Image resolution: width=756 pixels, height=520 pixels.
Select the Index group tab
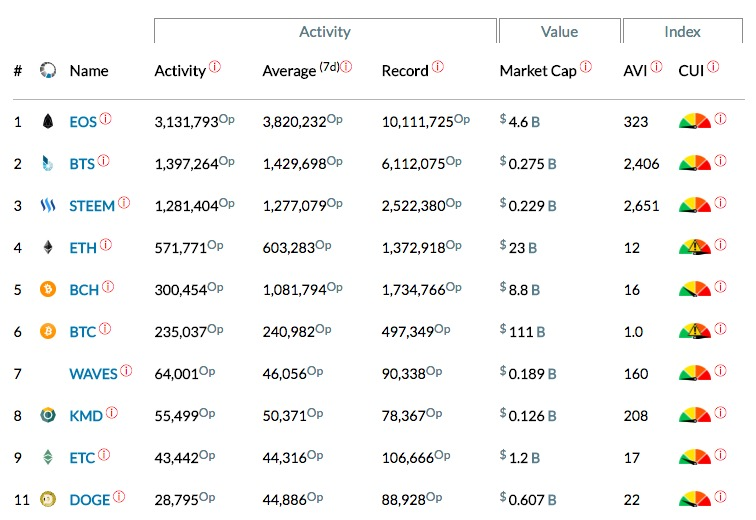pos(682,31)
